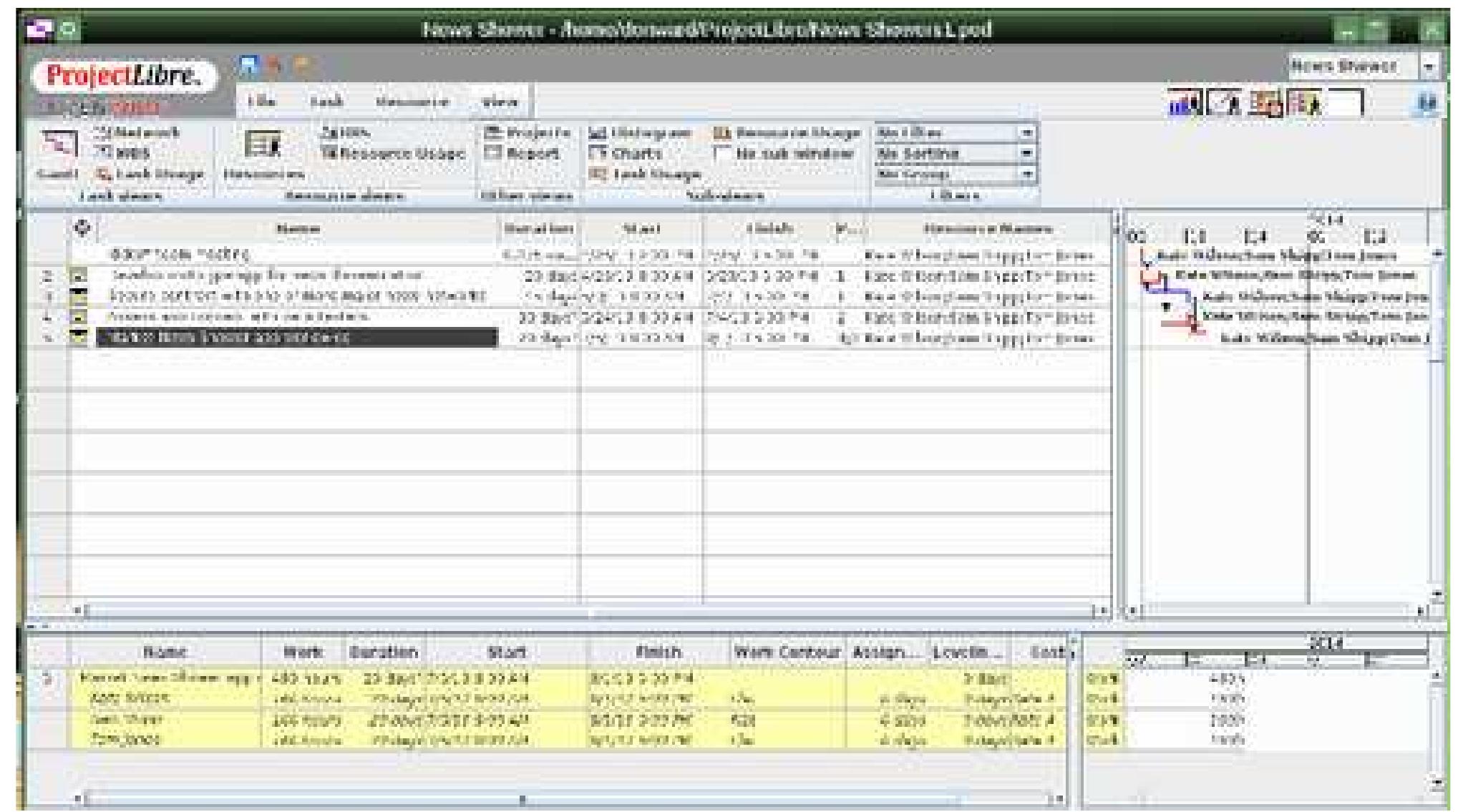Toggle the Histogram sub-view

tap(640, 132)
